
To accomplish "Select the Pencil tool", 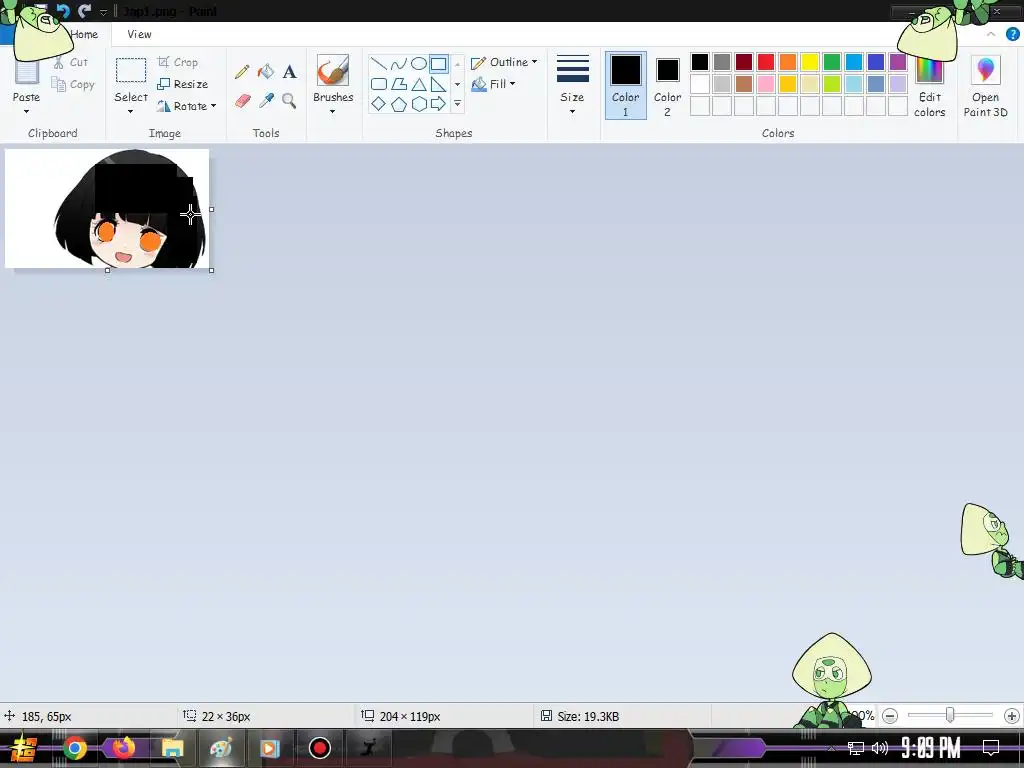I will pyautogui.click(x=242, y=71).
